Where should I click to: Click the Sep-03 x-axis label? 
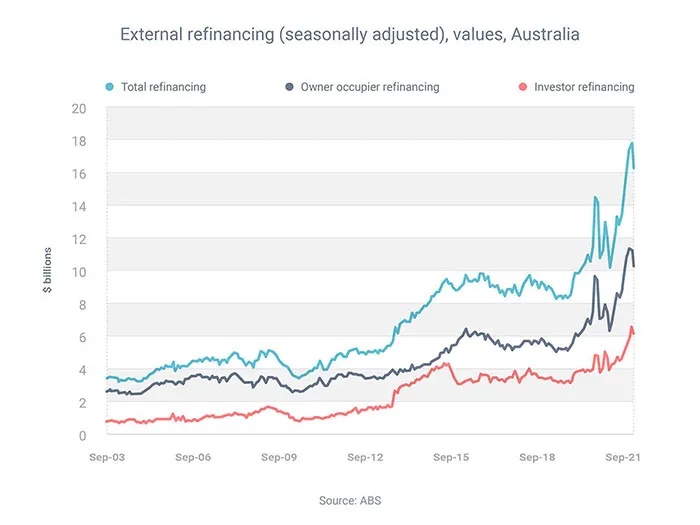[x=107, y=456]
